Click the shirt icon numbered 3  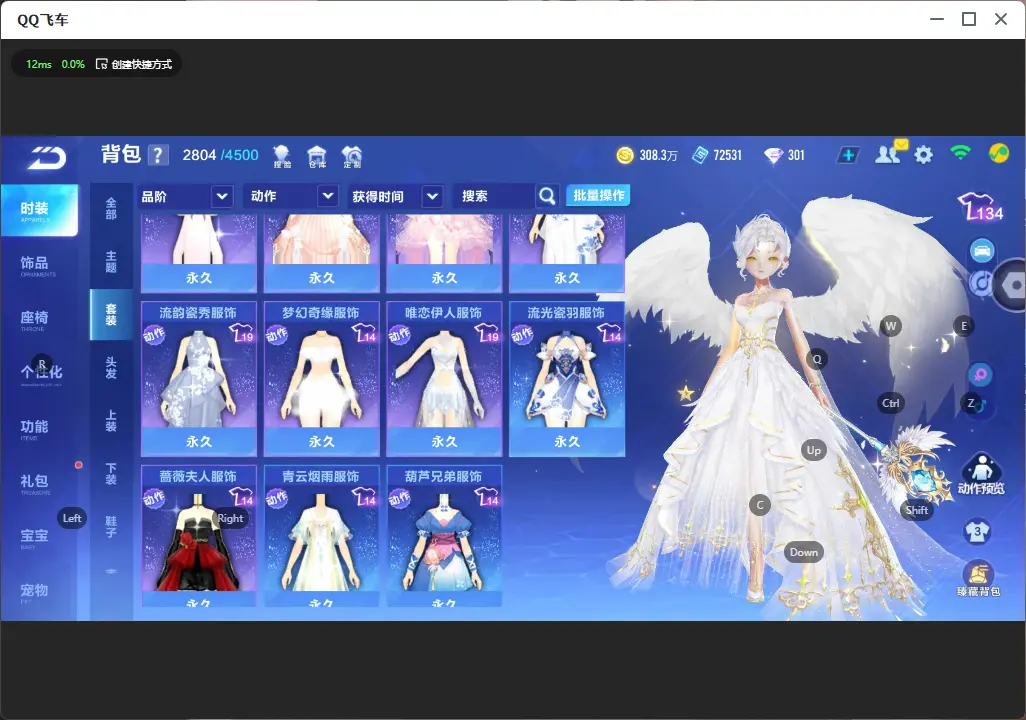pos(978,531)
